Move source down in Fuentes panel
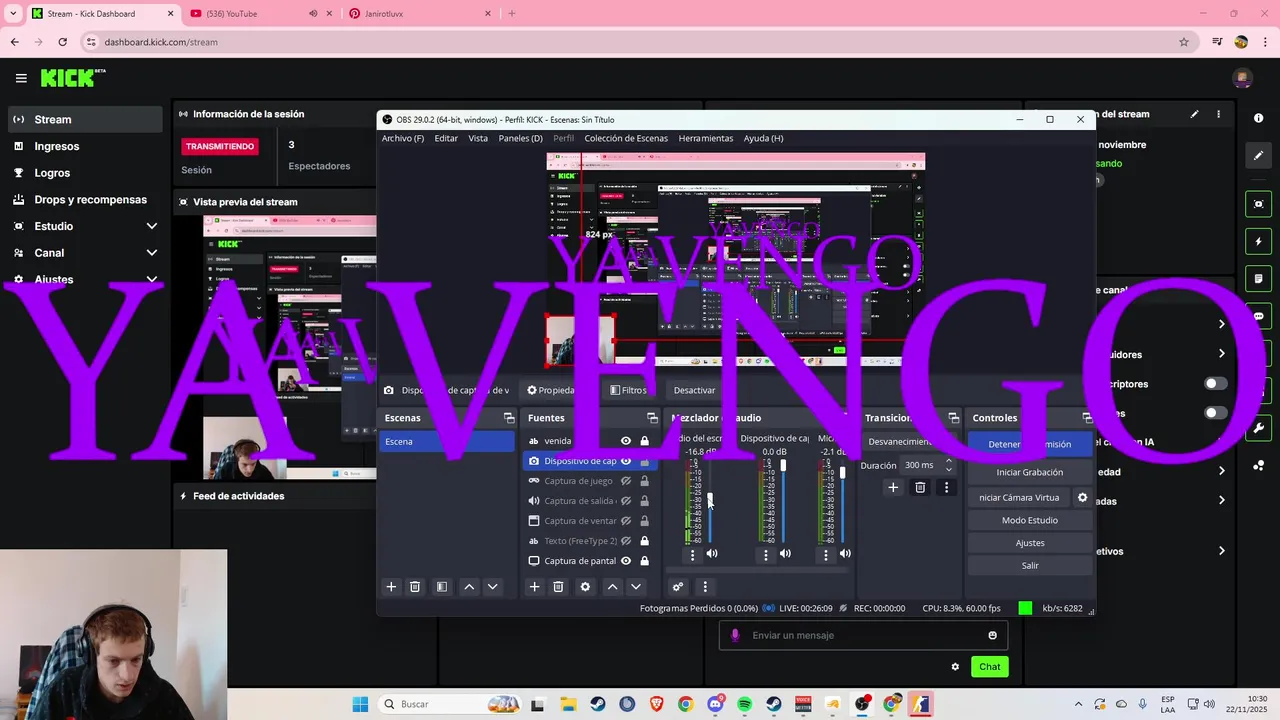The image size is (1280, 720). point(635,587)
